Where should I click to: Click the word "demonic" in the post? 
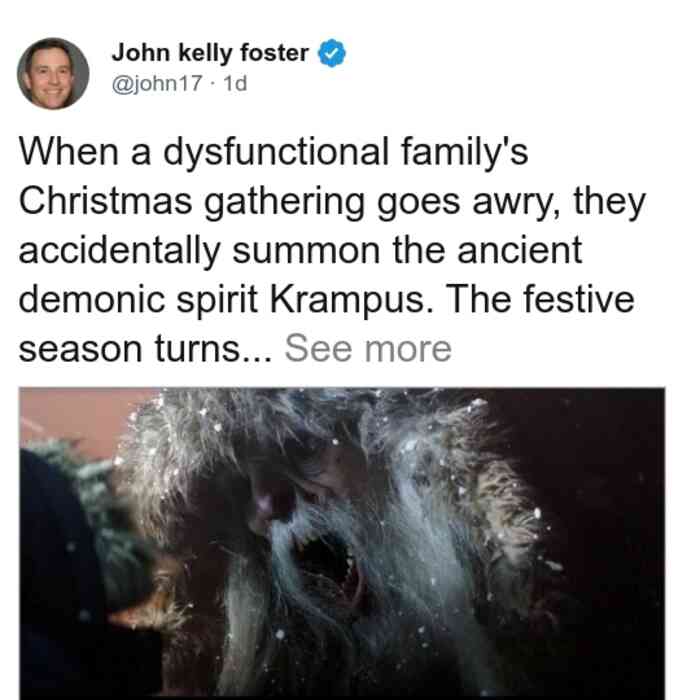(92, 299)
